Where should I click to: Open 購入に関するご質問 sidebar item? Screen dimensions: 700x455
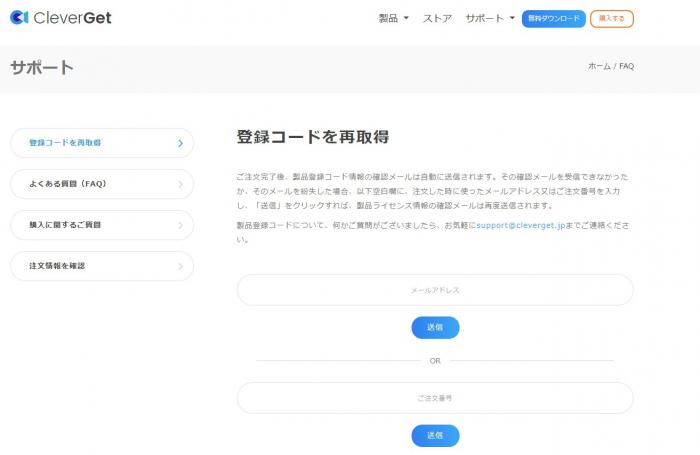102,225
